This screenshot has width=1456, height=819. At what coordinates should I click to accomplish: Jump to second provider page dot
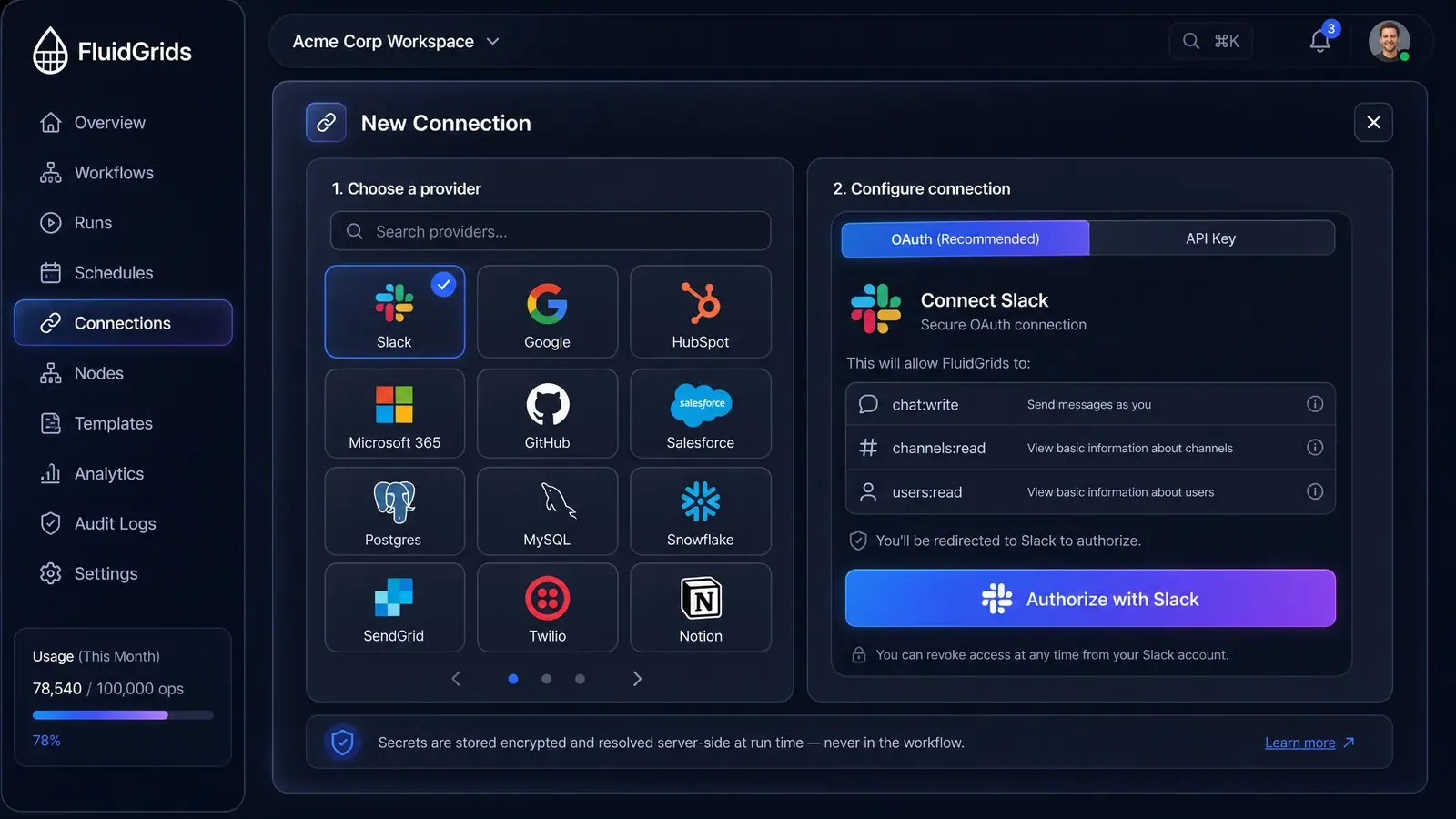click(546, 679)
